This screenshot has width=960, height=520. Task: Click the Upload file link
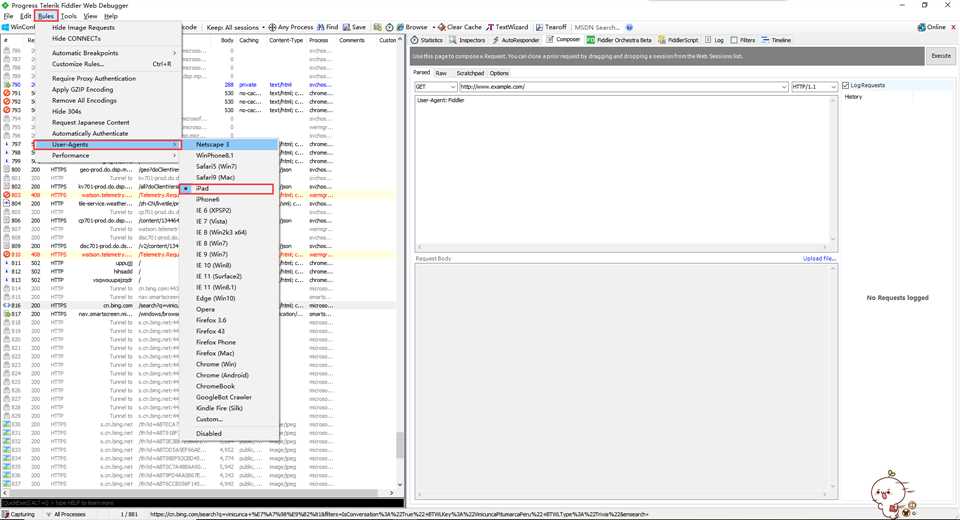[819, 258]
